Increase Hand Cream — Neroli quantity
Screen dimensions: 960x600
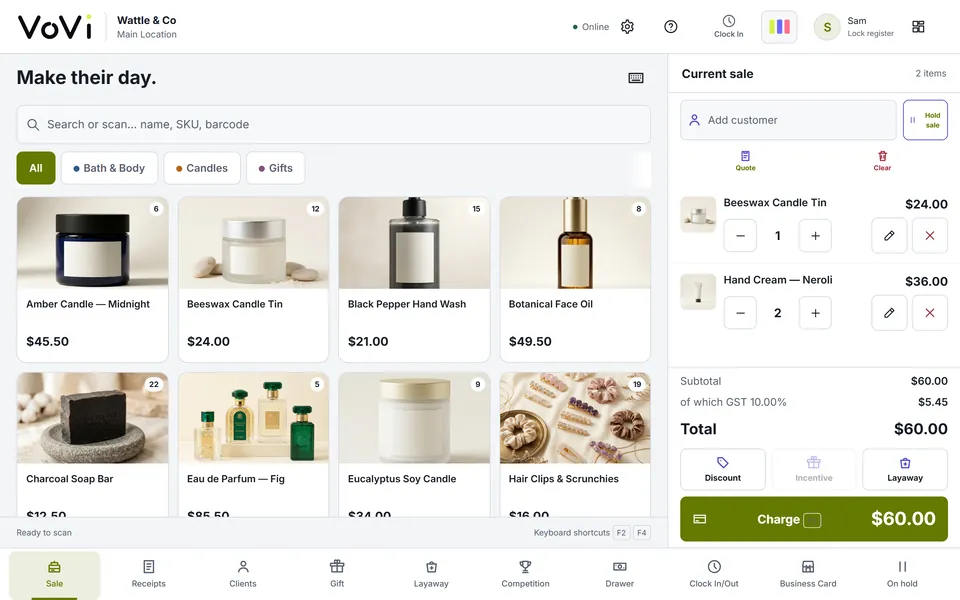(815, 313)
